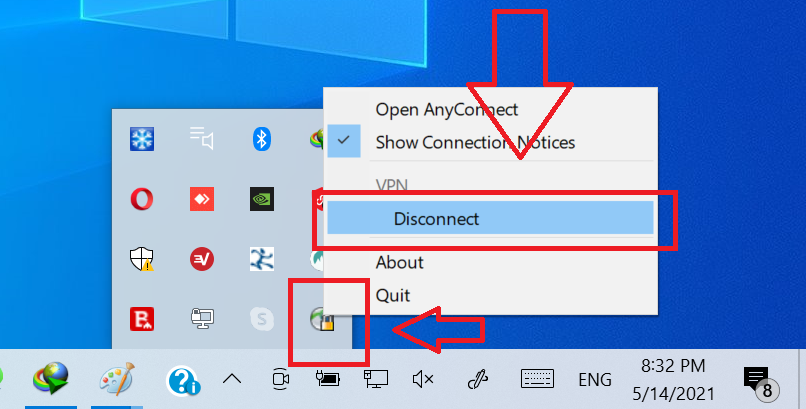Image resolution: width=806 pixels, height=409 pixels.
Task: Open the Bluetooth tray icon
Action: (x=262, y=139)
